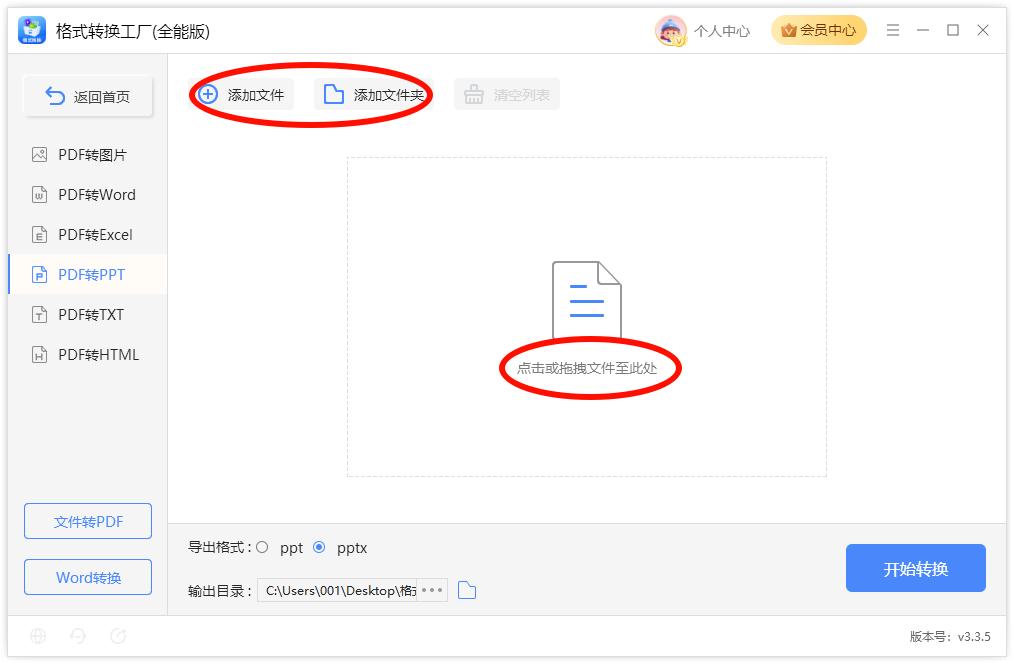Open PDF转TXT in the sidebar

click(x=88, y=315)
